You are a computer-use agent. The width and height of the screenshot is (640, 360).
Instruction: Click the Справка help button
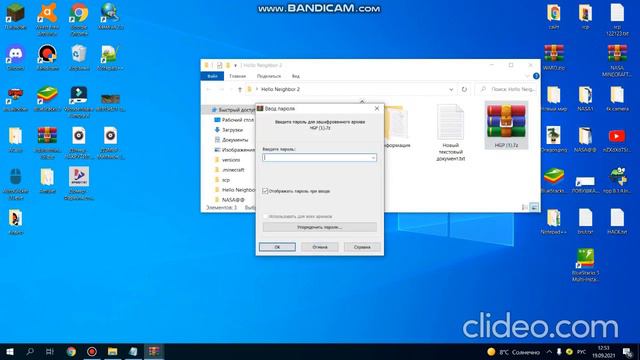click(x=362, y=247)
